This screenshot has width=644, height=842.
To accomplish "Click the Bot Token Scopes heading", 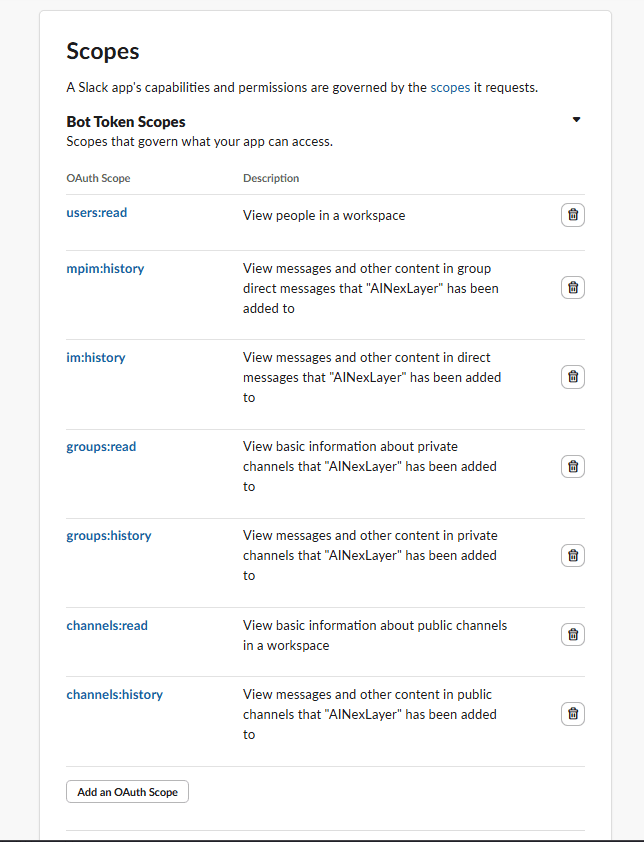I will tap(126, 122).
